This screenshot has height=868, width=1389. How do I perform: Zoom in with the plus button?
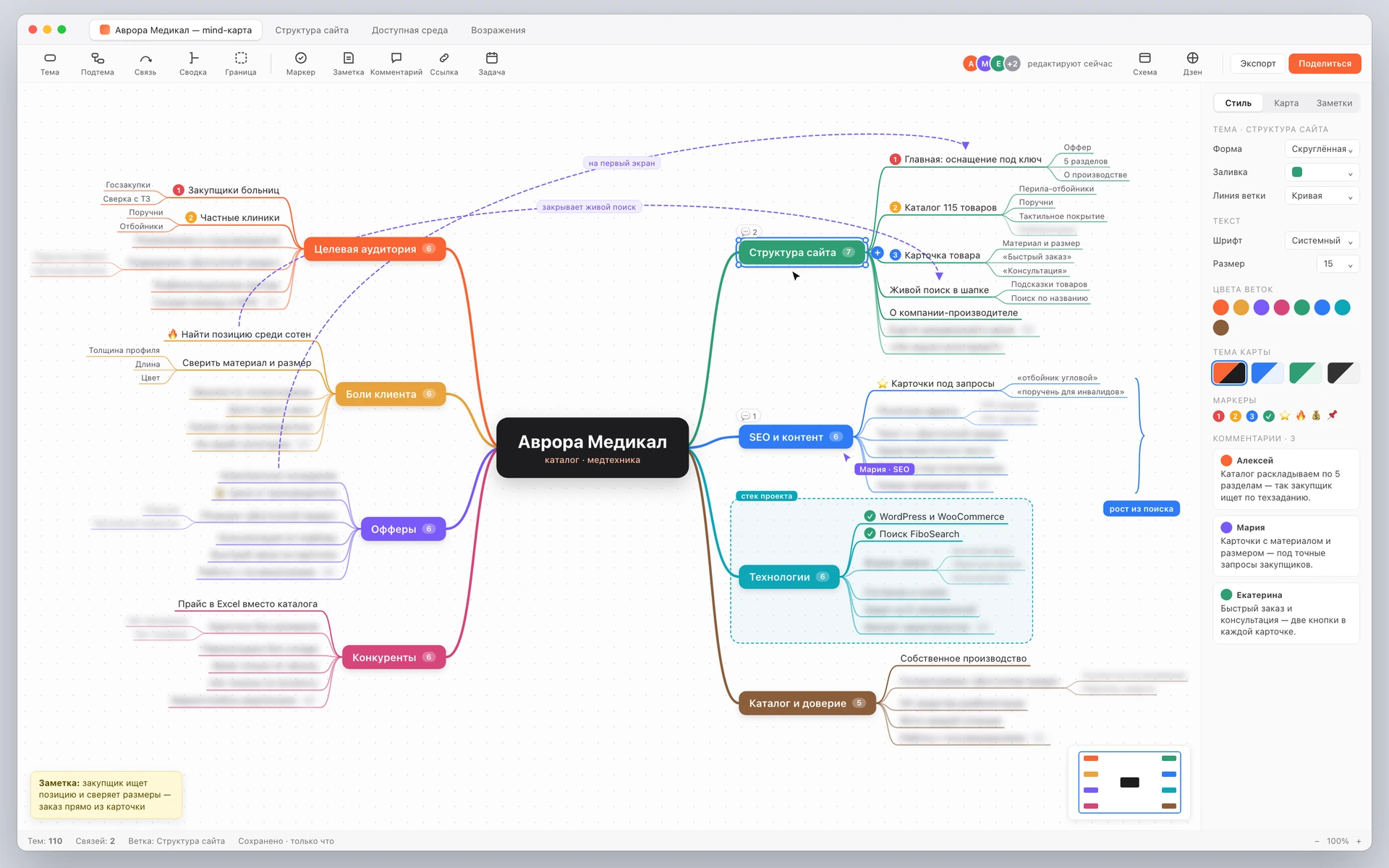(1359, 841)
